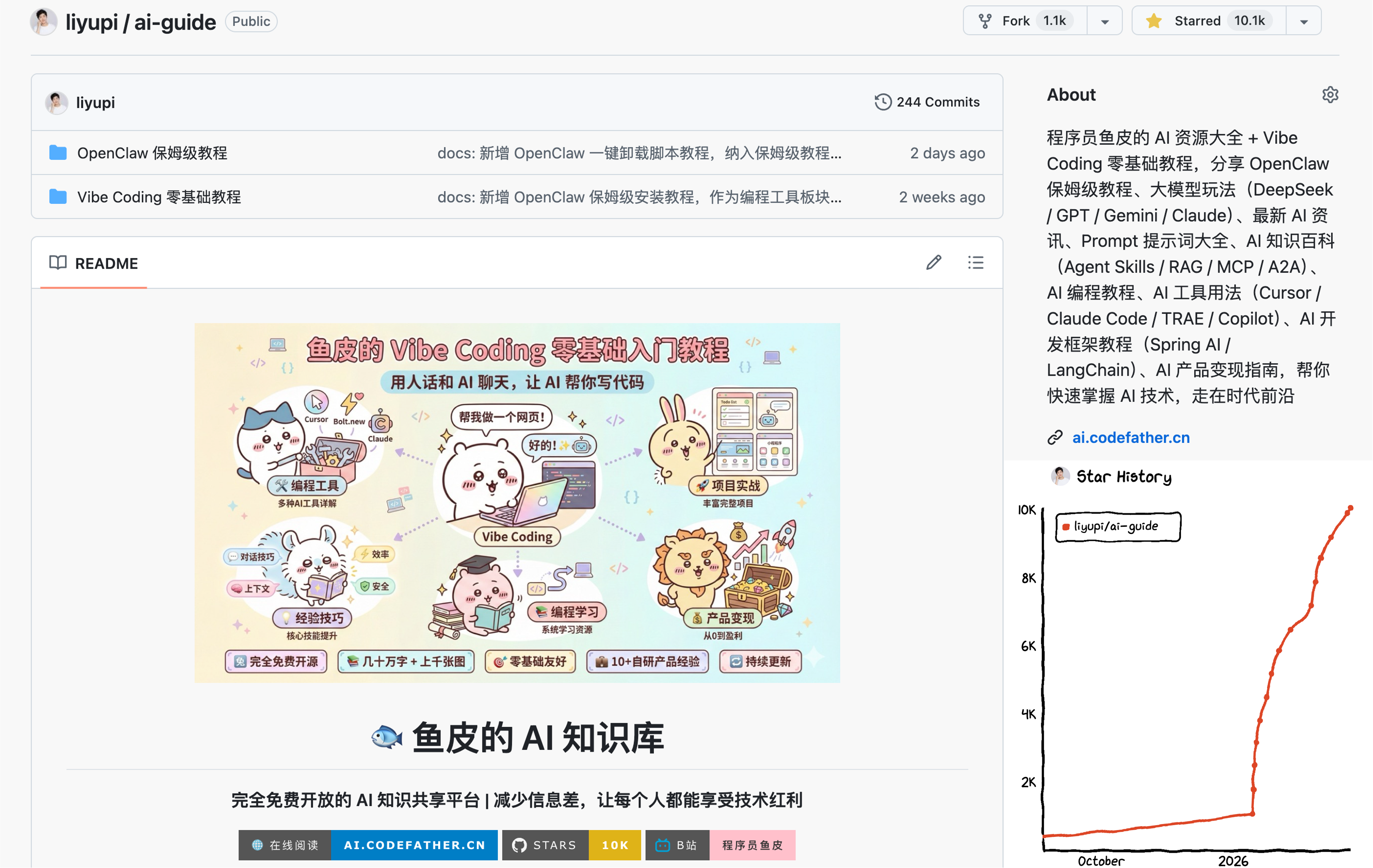The image size is (1373, 868).
Task: Toggle the star by clicking Starred
Action: click(x=1197, y=20)
